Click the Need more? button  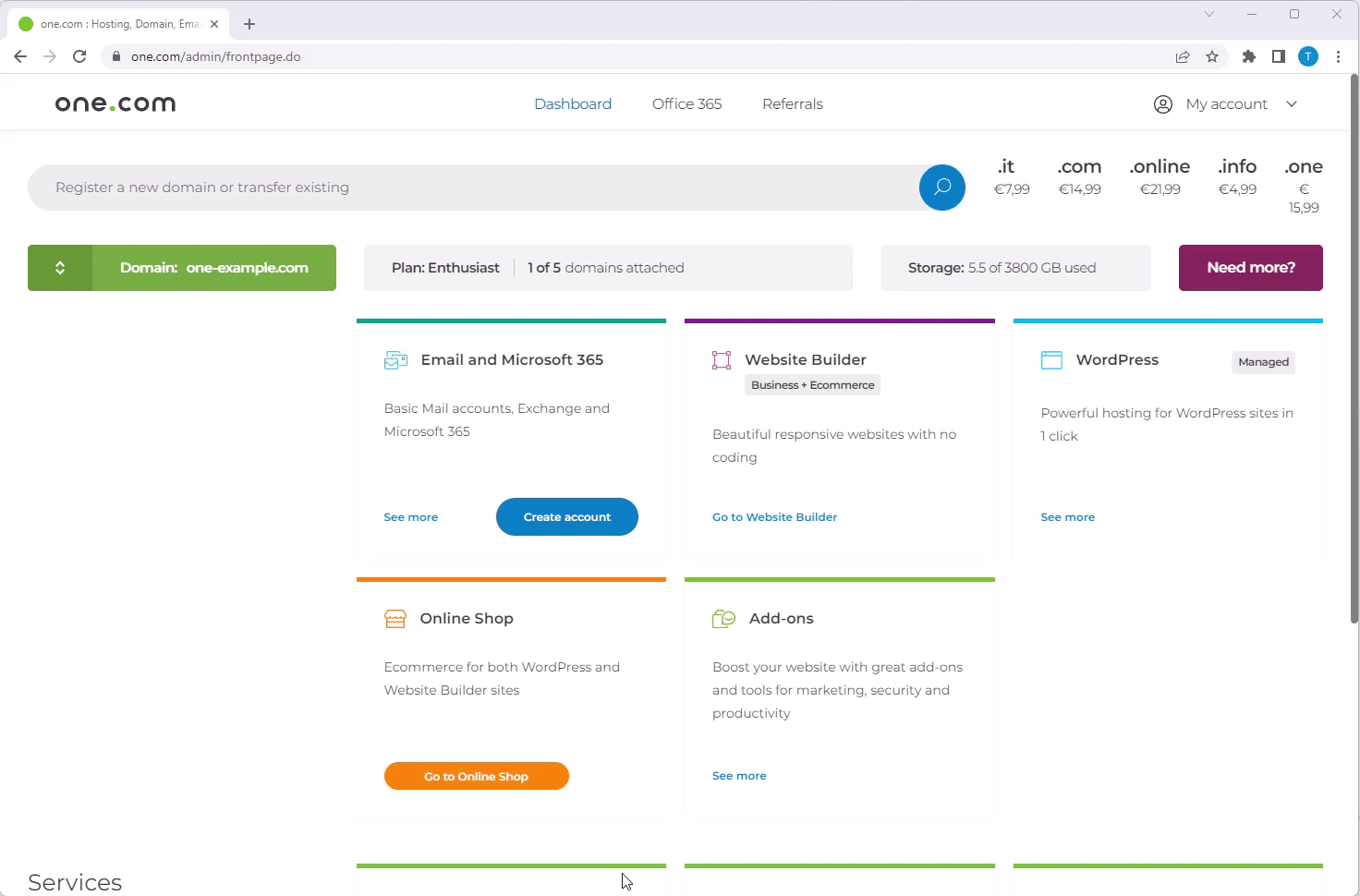pos(1250,268)
